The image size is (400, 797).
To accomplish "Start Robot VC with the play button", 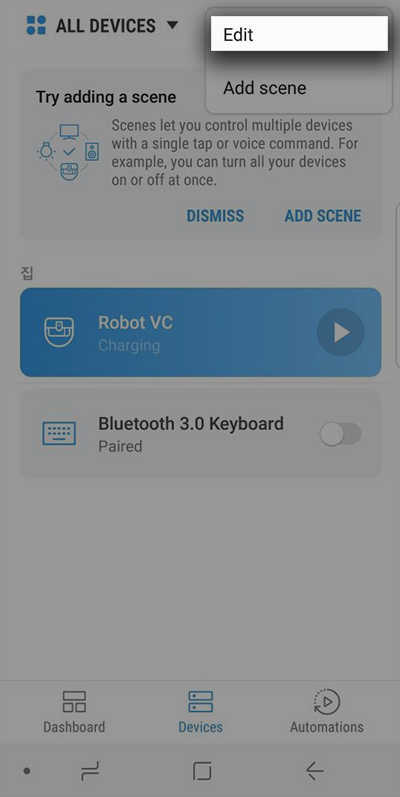I will click(x=341, y=332).
